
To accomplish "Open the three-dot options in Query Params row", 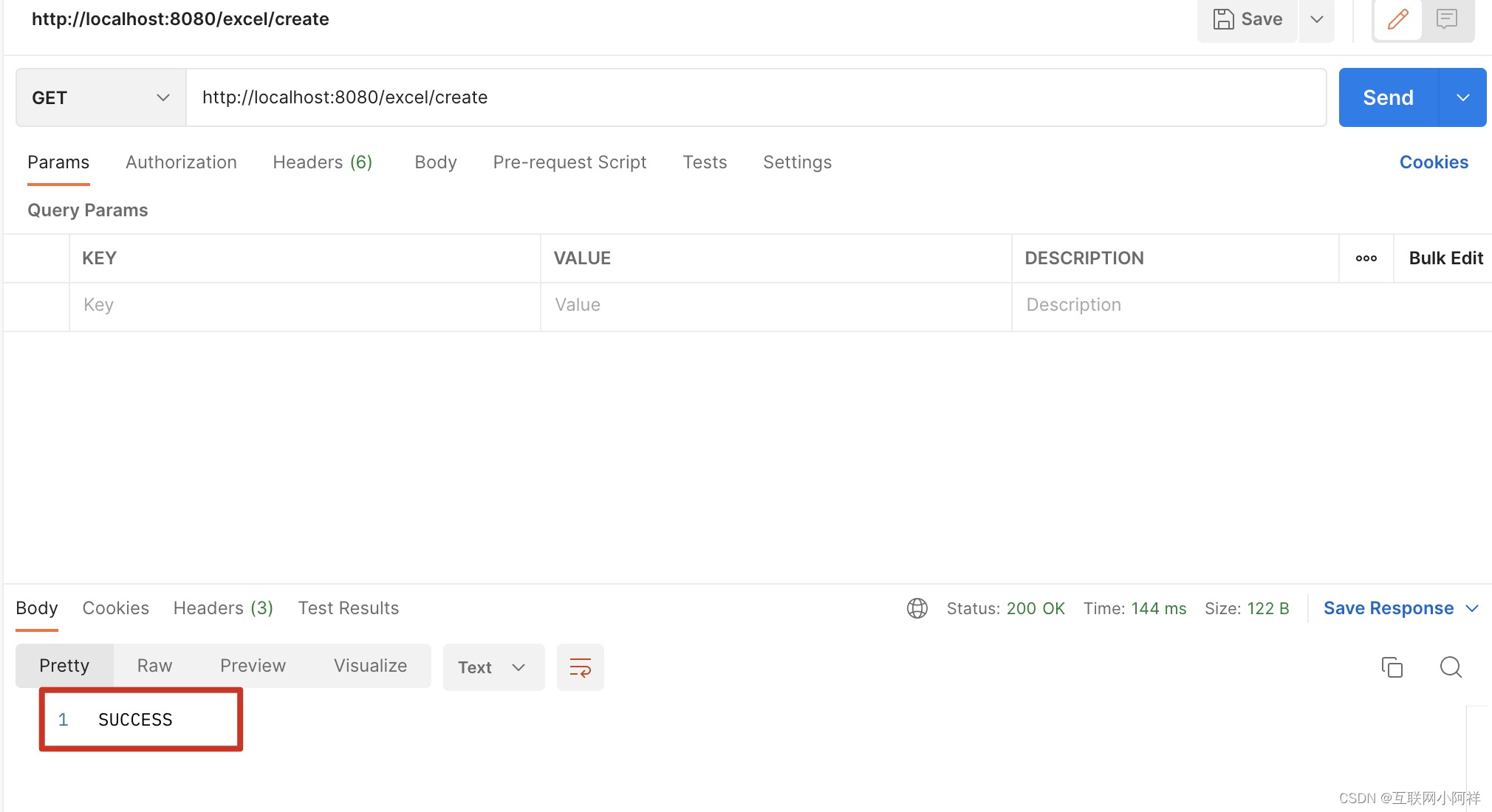I will [1366, 258].
